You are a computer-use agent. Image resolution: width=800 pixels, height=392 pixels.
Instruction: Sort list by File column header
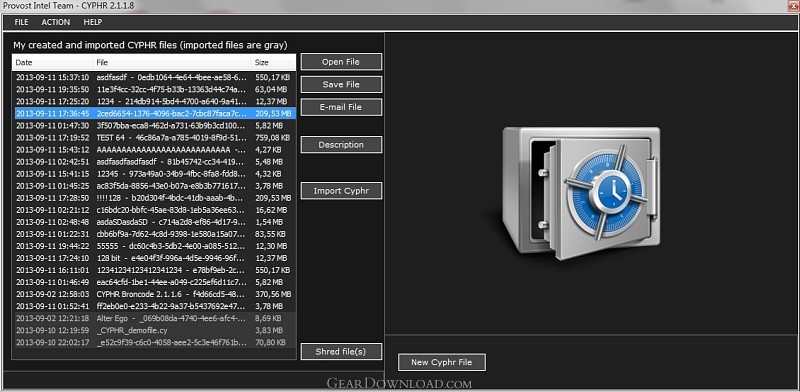(172, 63)
